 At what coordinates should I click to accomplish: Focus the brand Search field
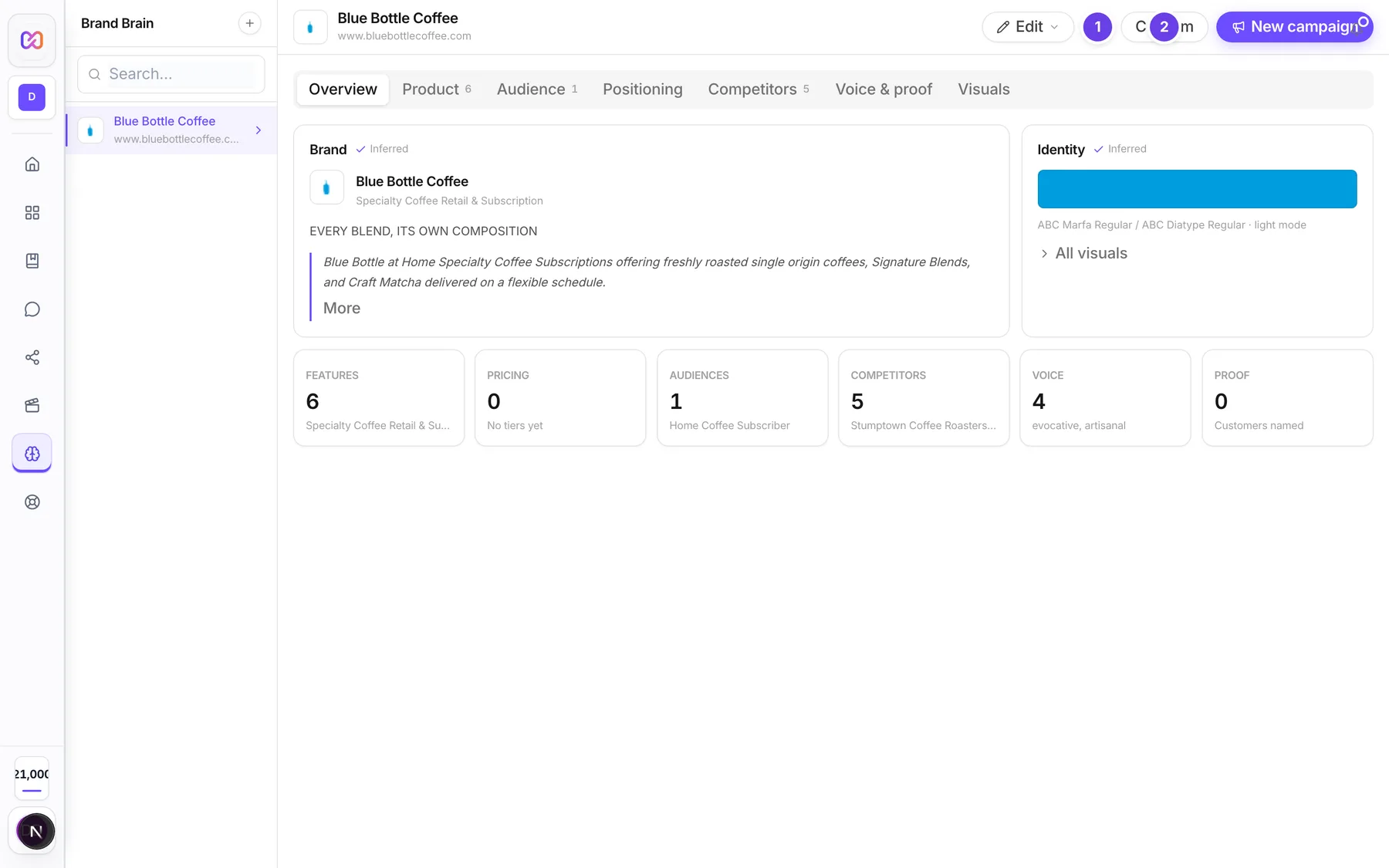[171, 74]
